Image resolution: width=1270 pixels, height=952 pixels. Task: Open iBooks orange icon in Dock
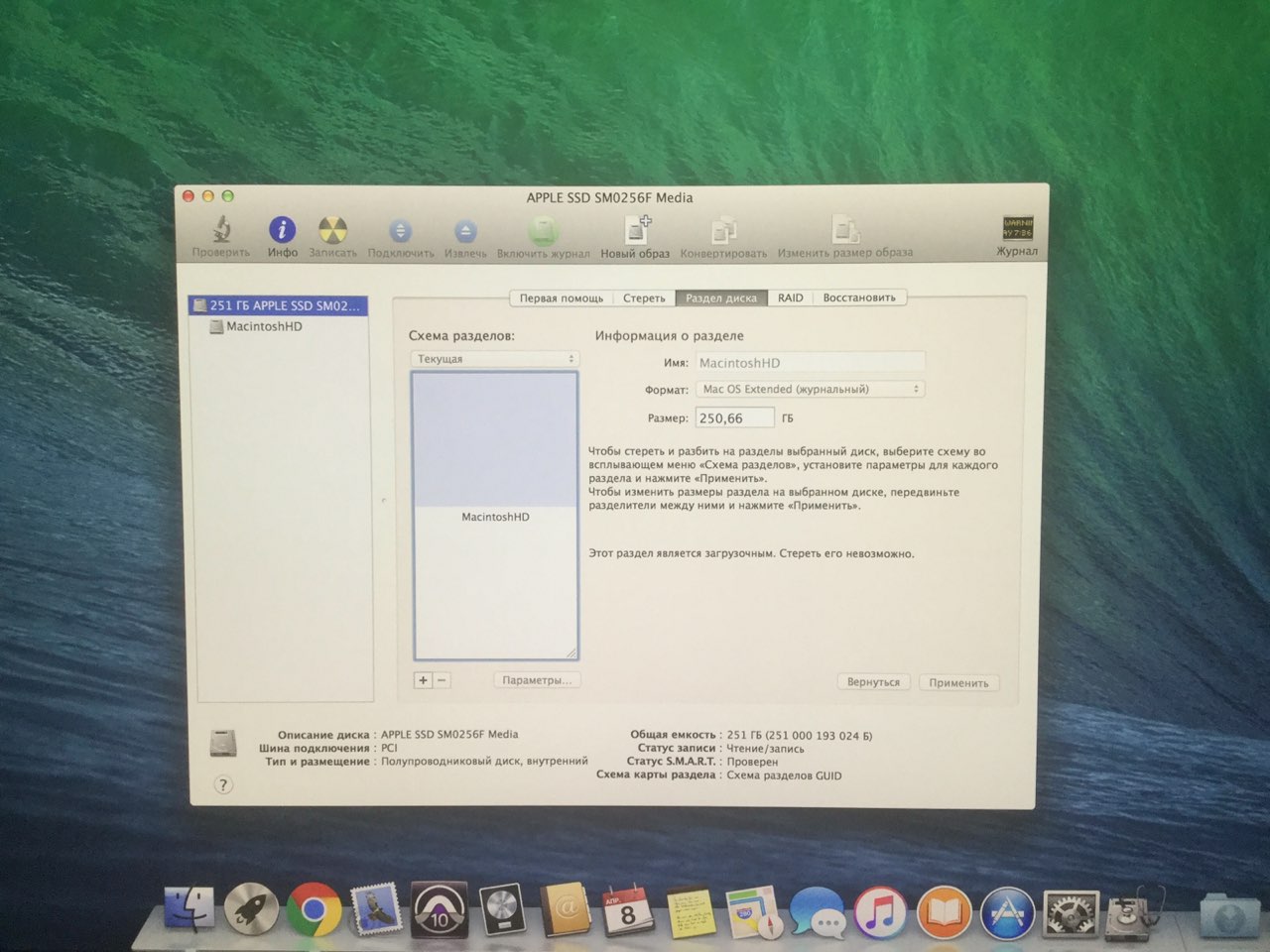[944, 911]
